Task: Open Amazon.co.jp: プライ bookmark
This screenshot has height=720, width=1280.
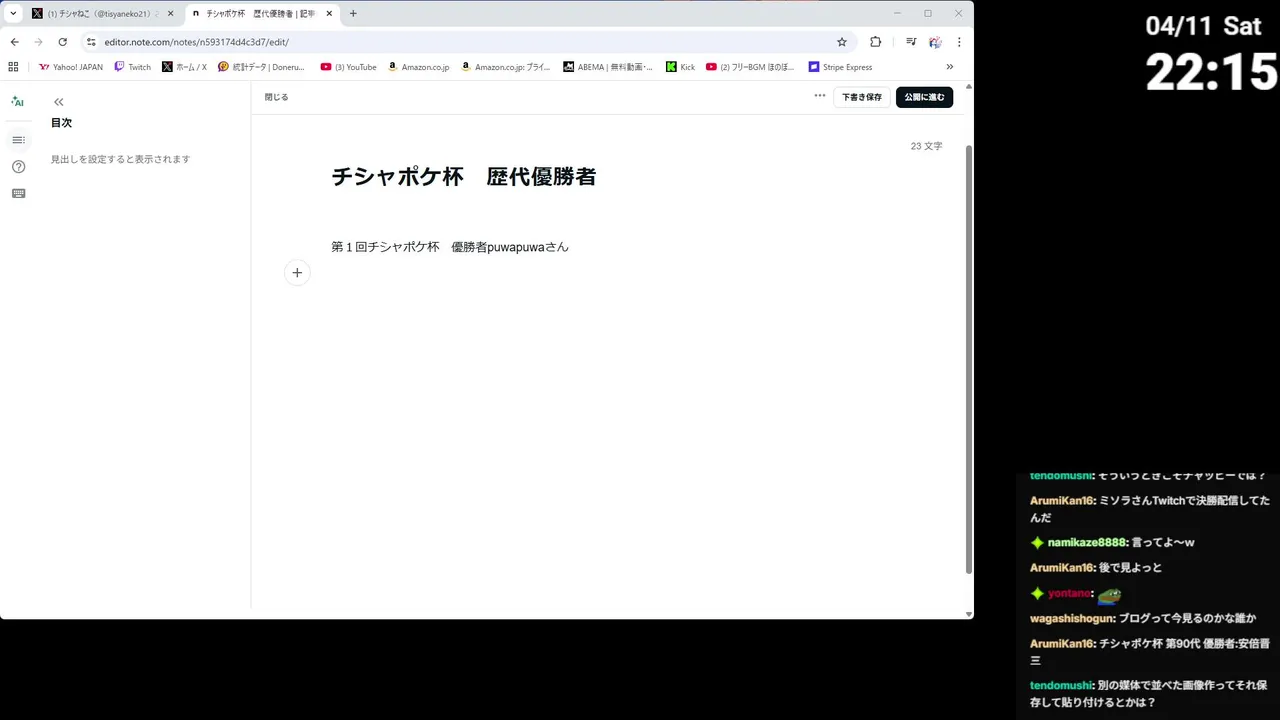Action: pyautogui.click(x=505, y=67)
